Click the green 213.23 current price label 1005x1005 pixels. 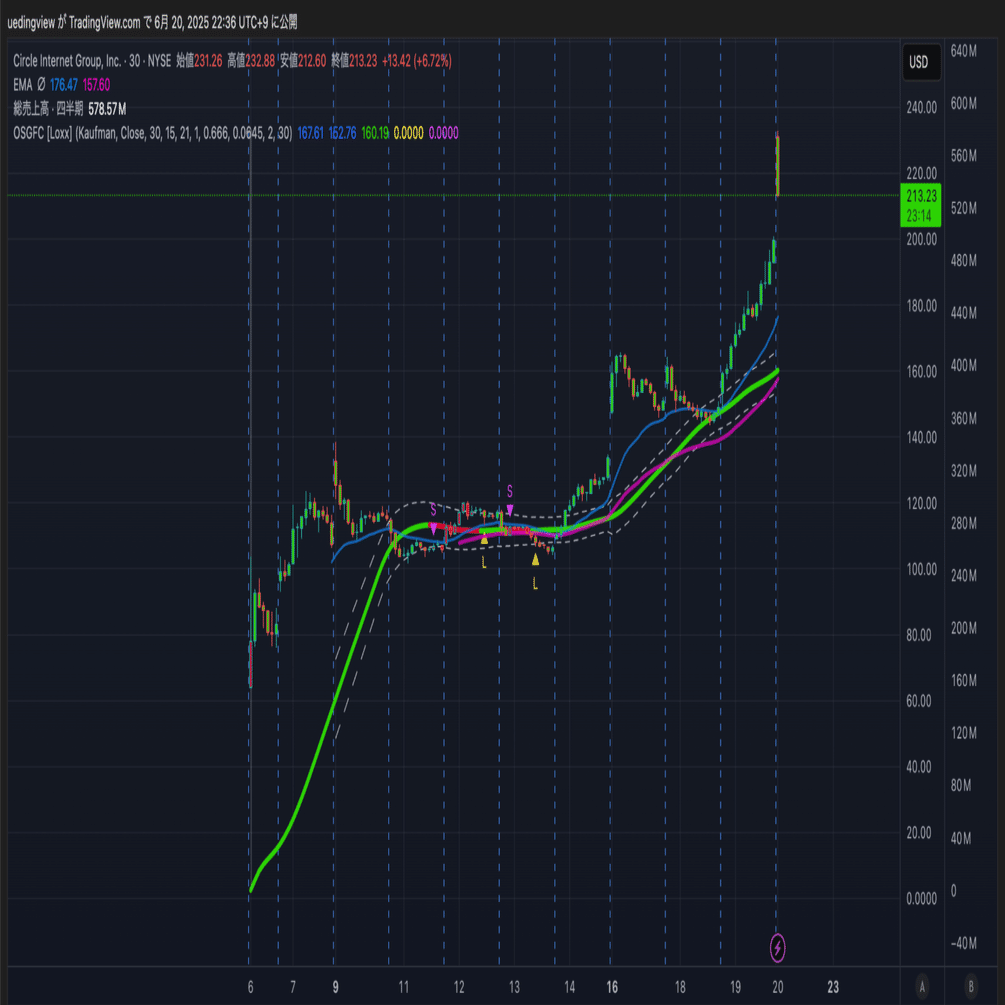(x=920, y=195)
